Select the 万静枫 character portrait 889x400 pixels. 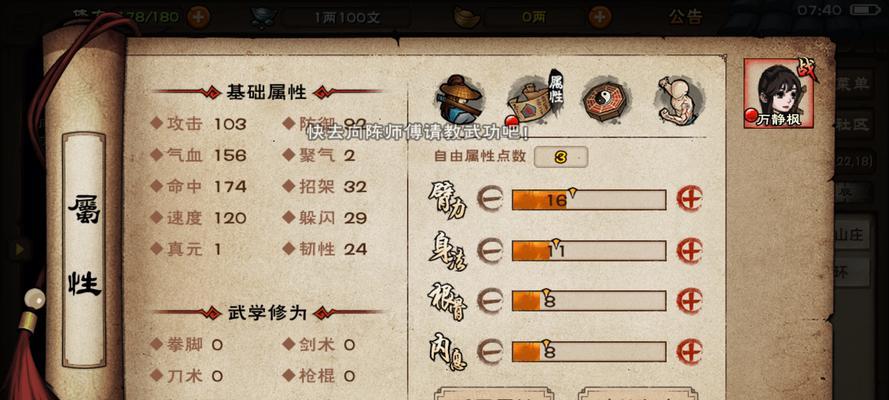tap(780, 93)
